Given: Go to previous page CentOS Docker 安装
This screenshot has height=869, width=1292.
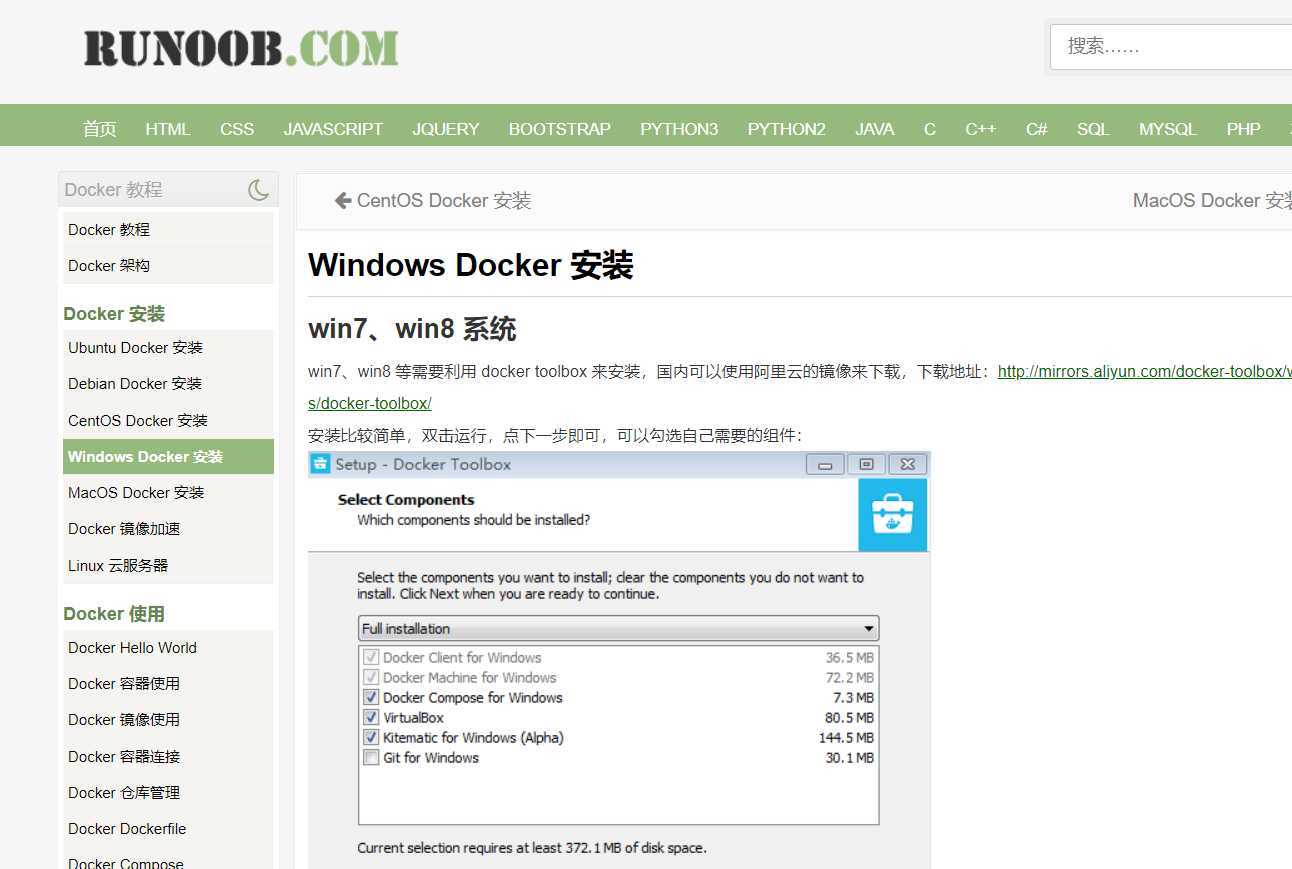Looking at the screenshot, I should (443, 200).
